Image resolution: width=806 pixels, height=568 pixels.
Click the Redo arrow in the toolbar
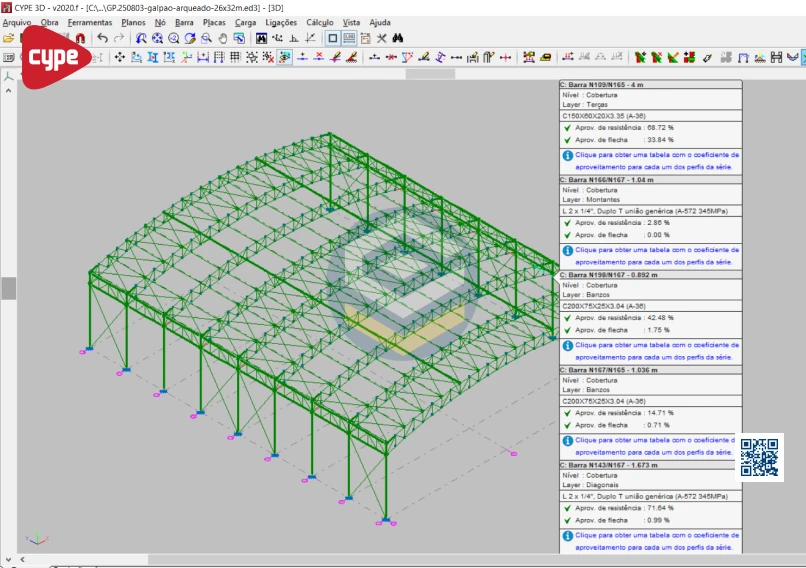pos(119,38)
